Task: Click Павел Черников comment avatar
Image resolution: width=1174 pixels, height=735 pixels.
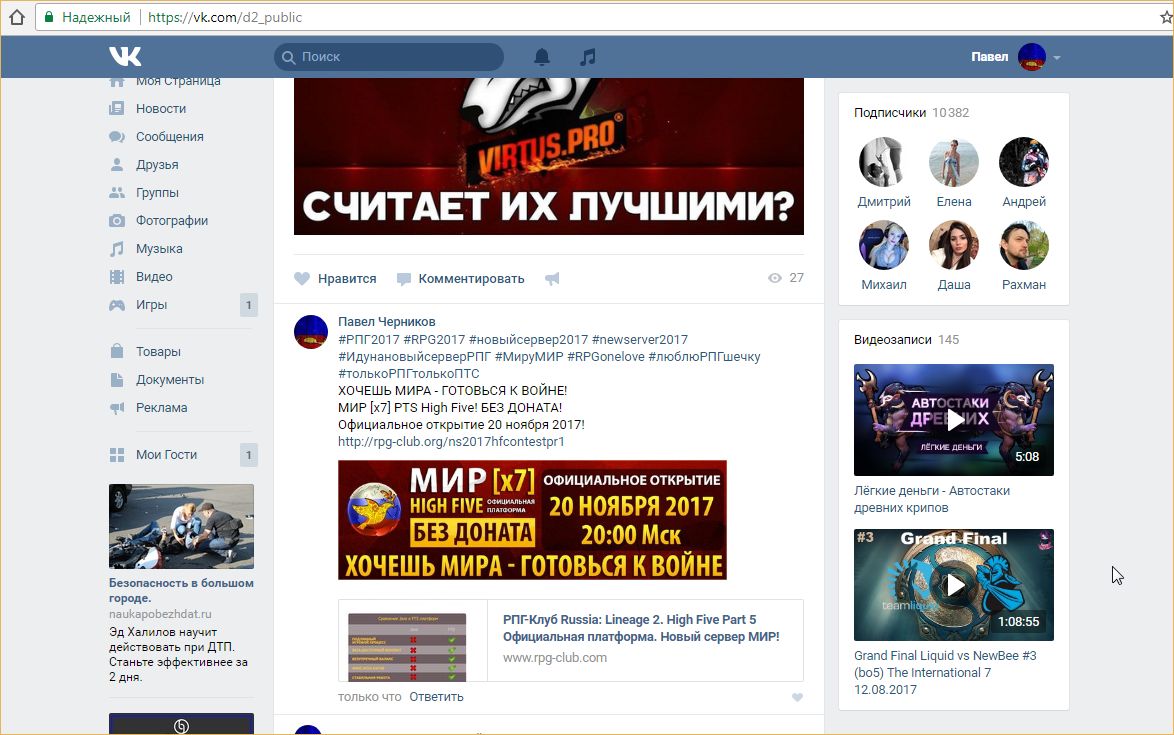Action: tap(311, 332)
